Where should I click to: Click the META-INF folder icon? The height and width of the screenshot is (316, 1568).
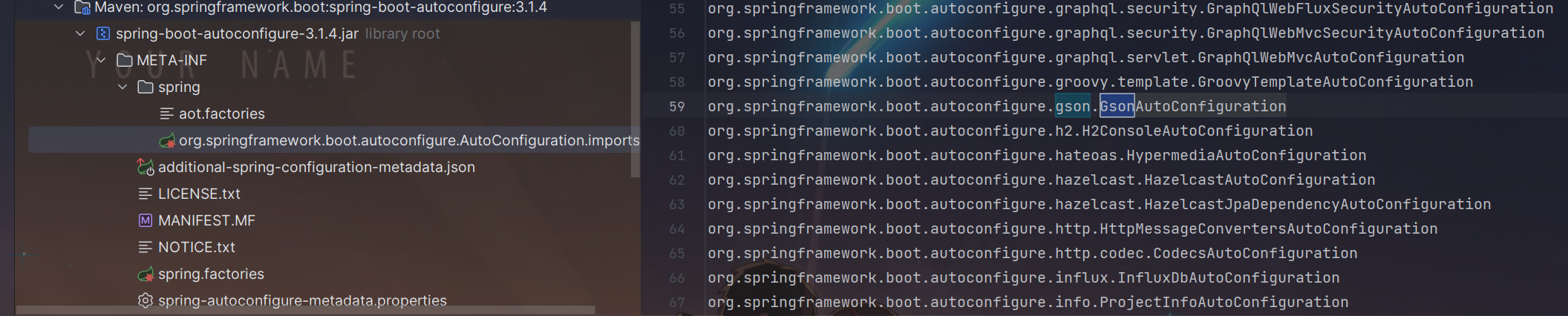[125, 61]
